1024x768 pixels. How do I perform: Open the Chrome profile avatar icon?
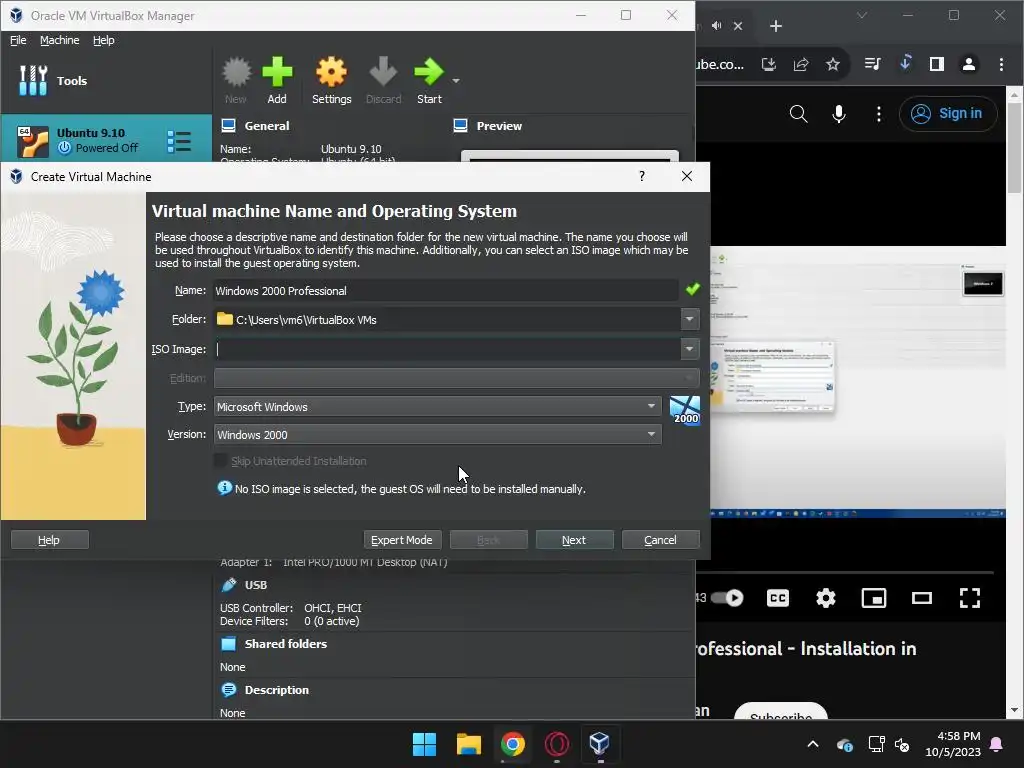(968, 64)
